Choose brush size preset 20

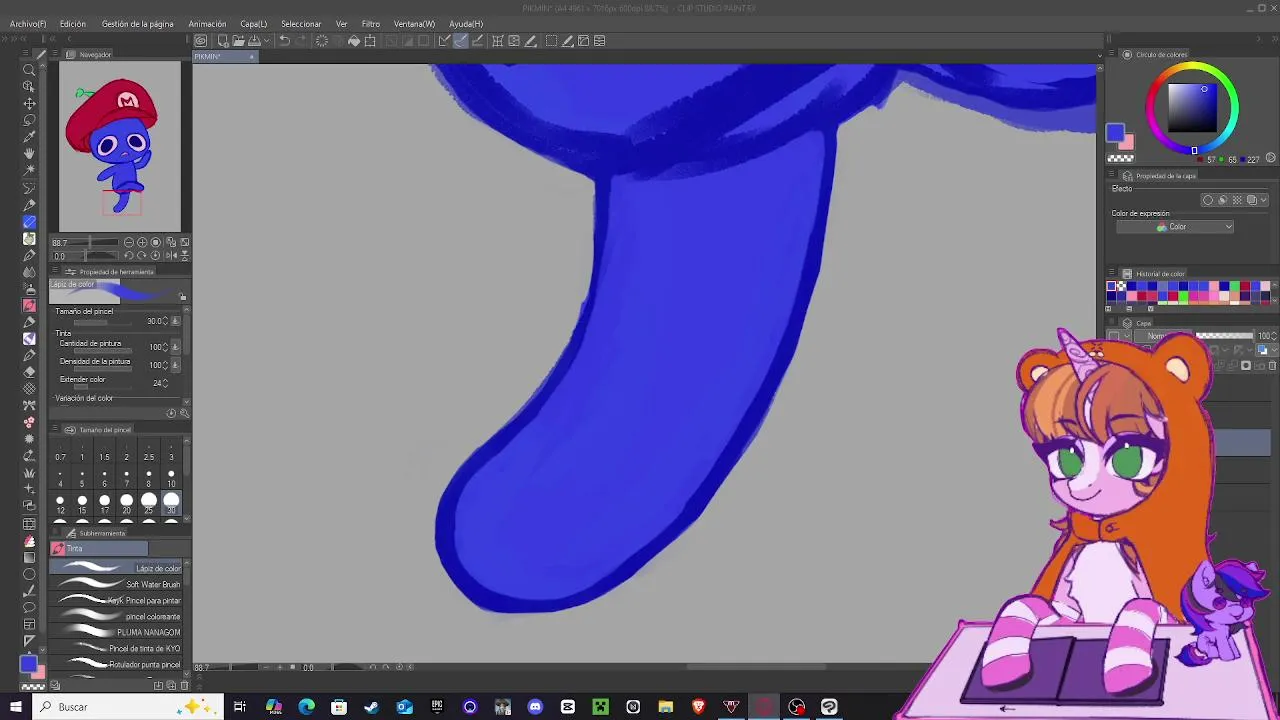pyautogui.click(x=127, y=503)
